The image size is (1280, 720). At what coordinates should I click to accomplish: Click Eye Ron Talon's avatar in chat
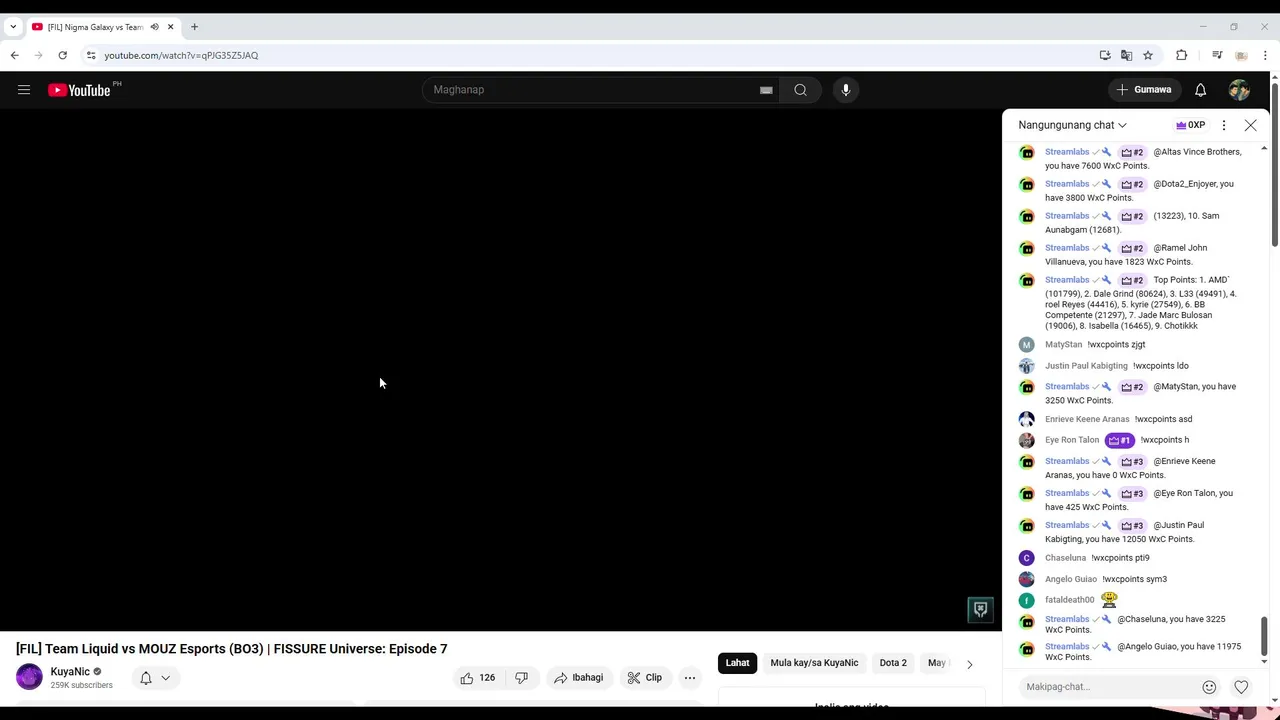click(1026, 440)
